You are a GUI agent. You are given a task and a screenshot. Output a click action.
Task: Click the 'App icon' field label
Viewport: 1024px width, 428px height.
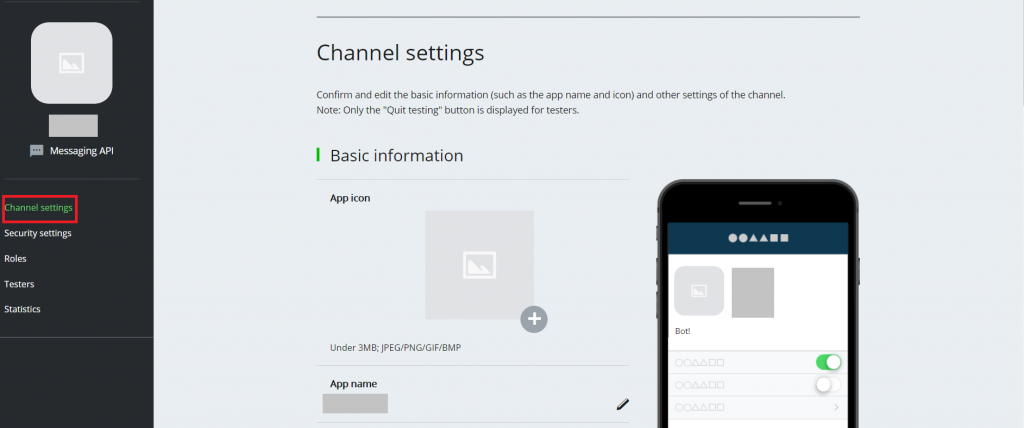[350, 198]
